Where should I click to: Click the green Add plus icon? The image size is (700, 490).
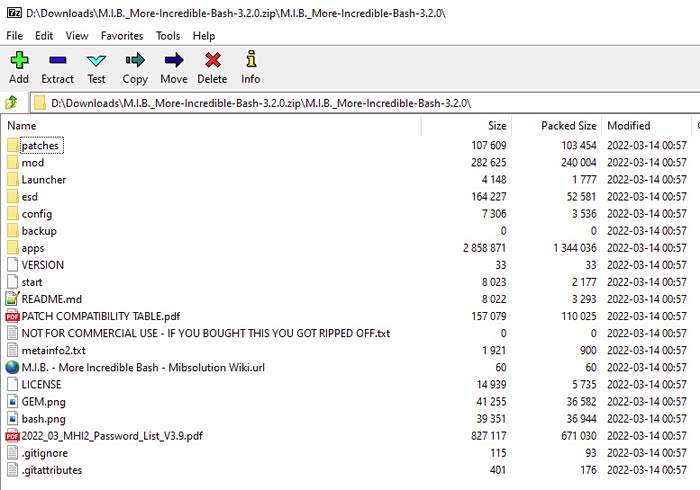tap(18, 61)
